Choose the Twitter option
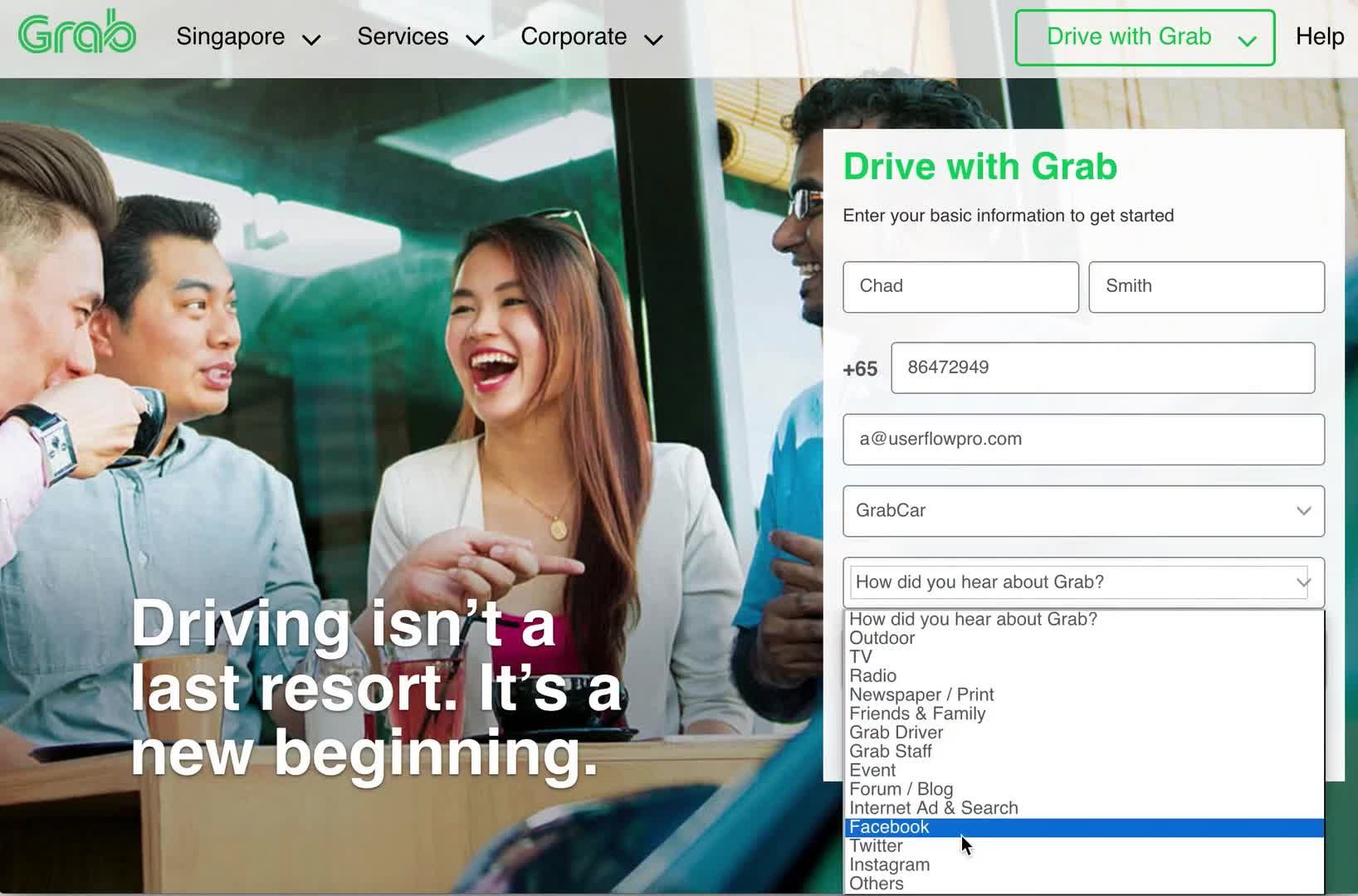This screenshot has width=1358, height=896. [x=876, y=846]
